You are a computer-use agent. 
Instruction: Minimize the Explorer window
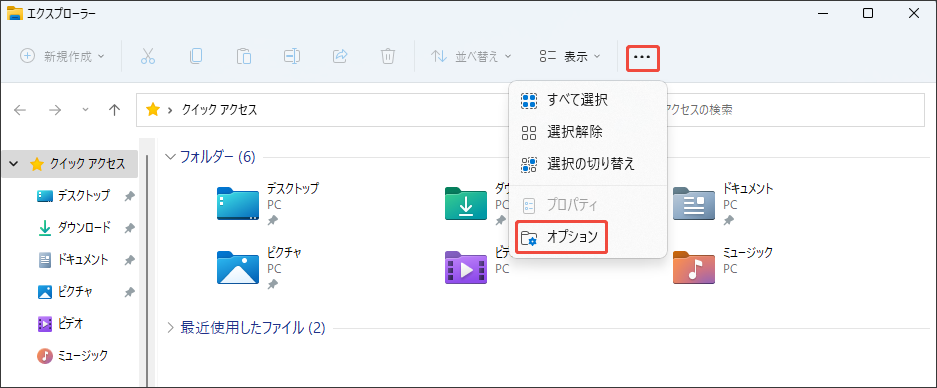[822, 13]
